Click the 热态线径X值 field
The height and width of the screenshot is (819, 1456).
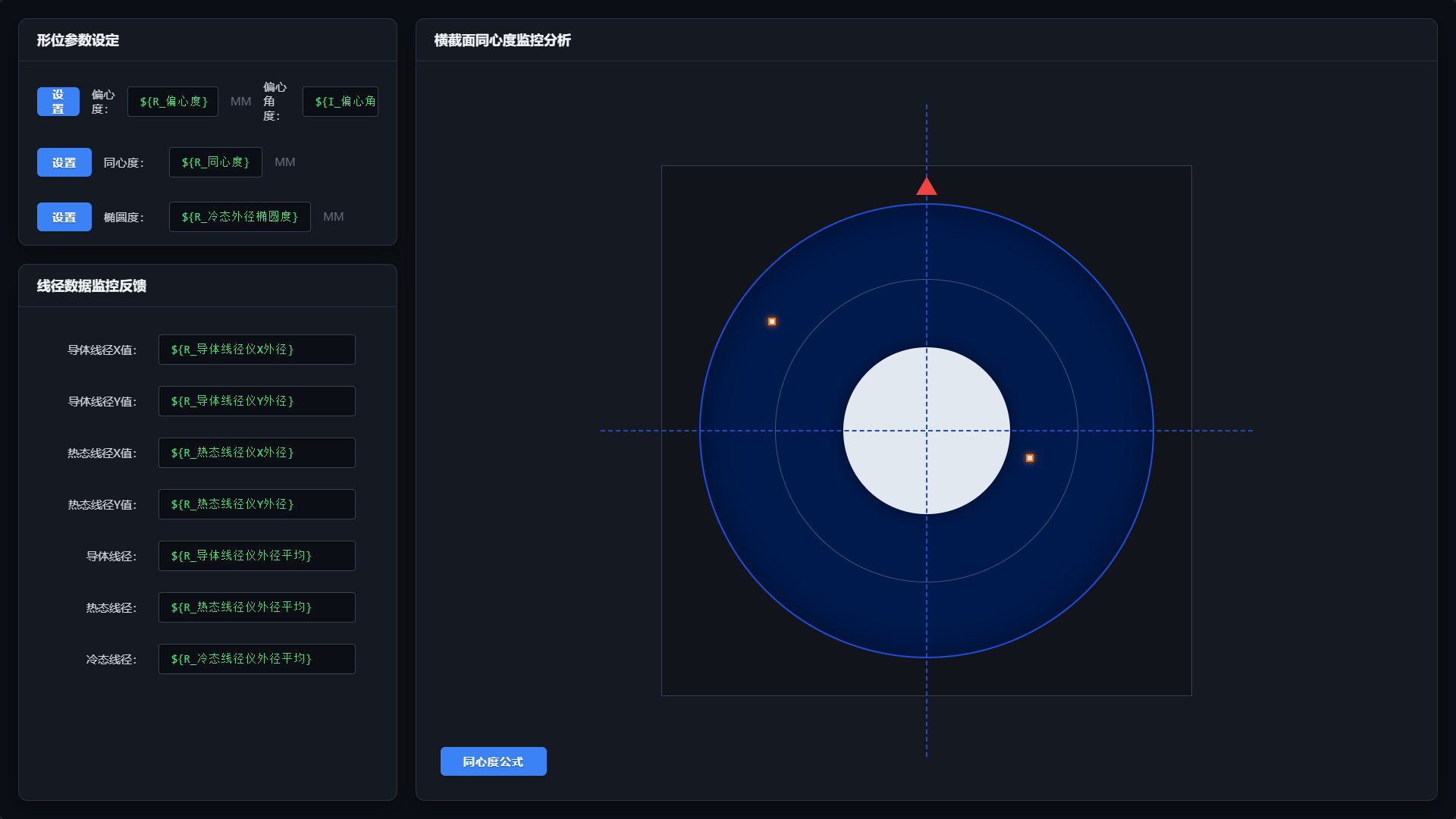(x=257, y=453)
